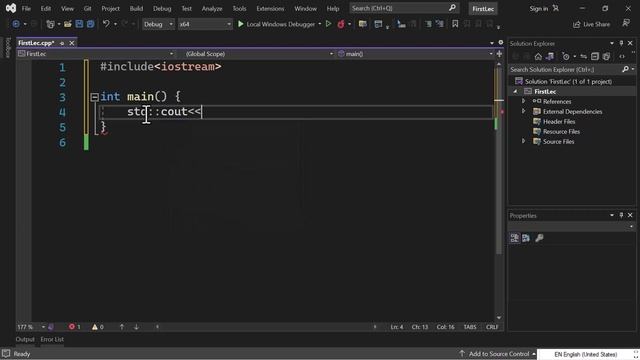640x360 pixels.
Task: Collapse the FirstLec project node
Action: coord(515,91)
